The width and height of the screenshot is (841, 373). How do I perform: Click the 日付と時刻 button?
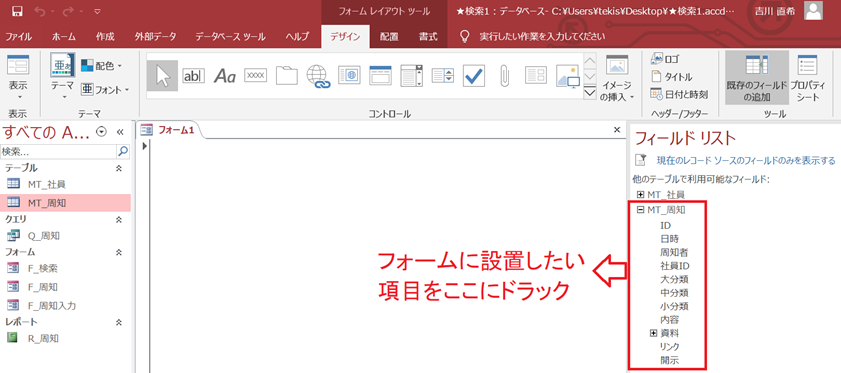click(679, 94)
